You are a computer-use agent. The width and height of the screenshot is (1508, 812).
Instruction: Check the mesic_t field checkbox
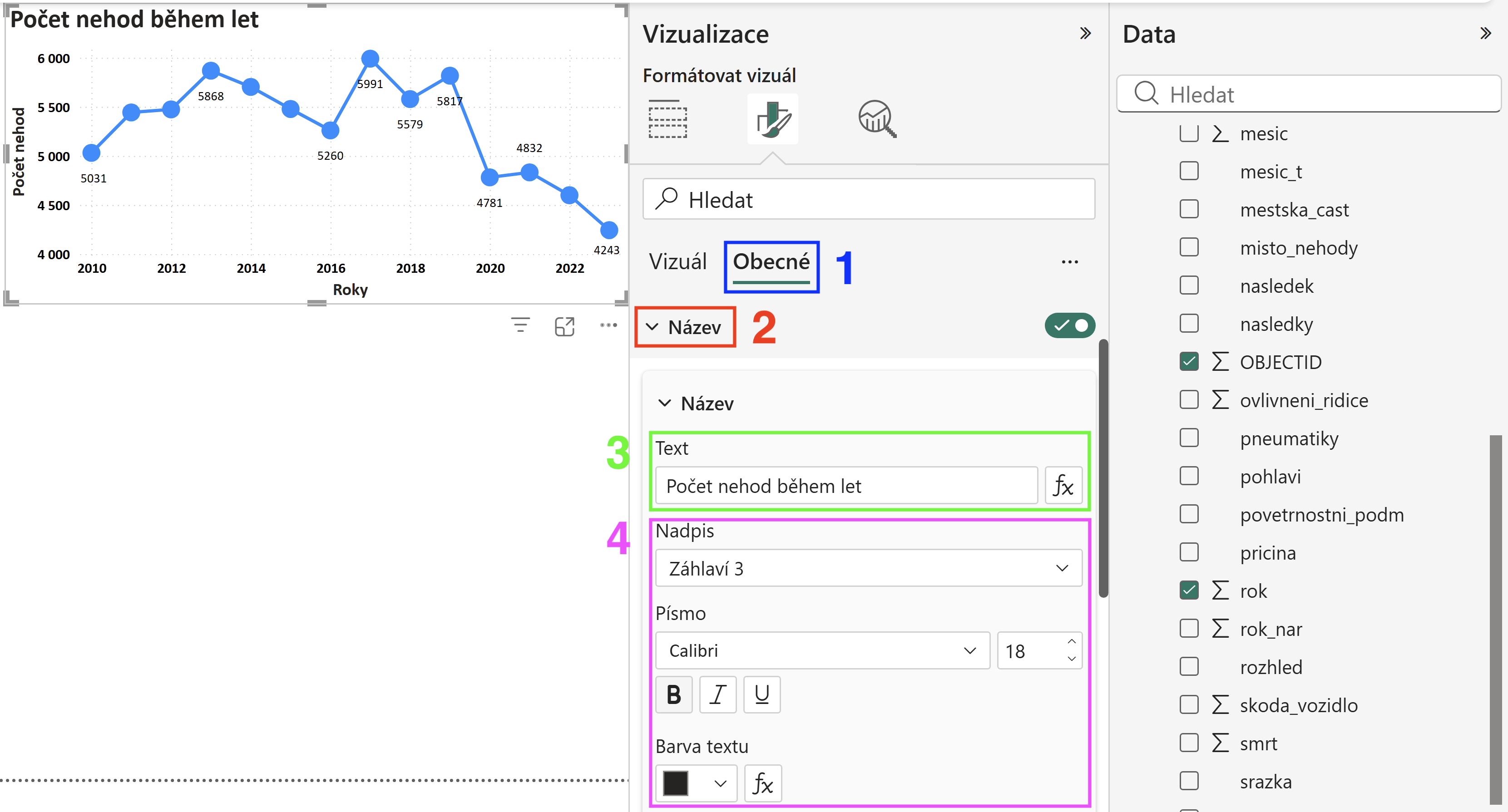tap(1189, 172)
